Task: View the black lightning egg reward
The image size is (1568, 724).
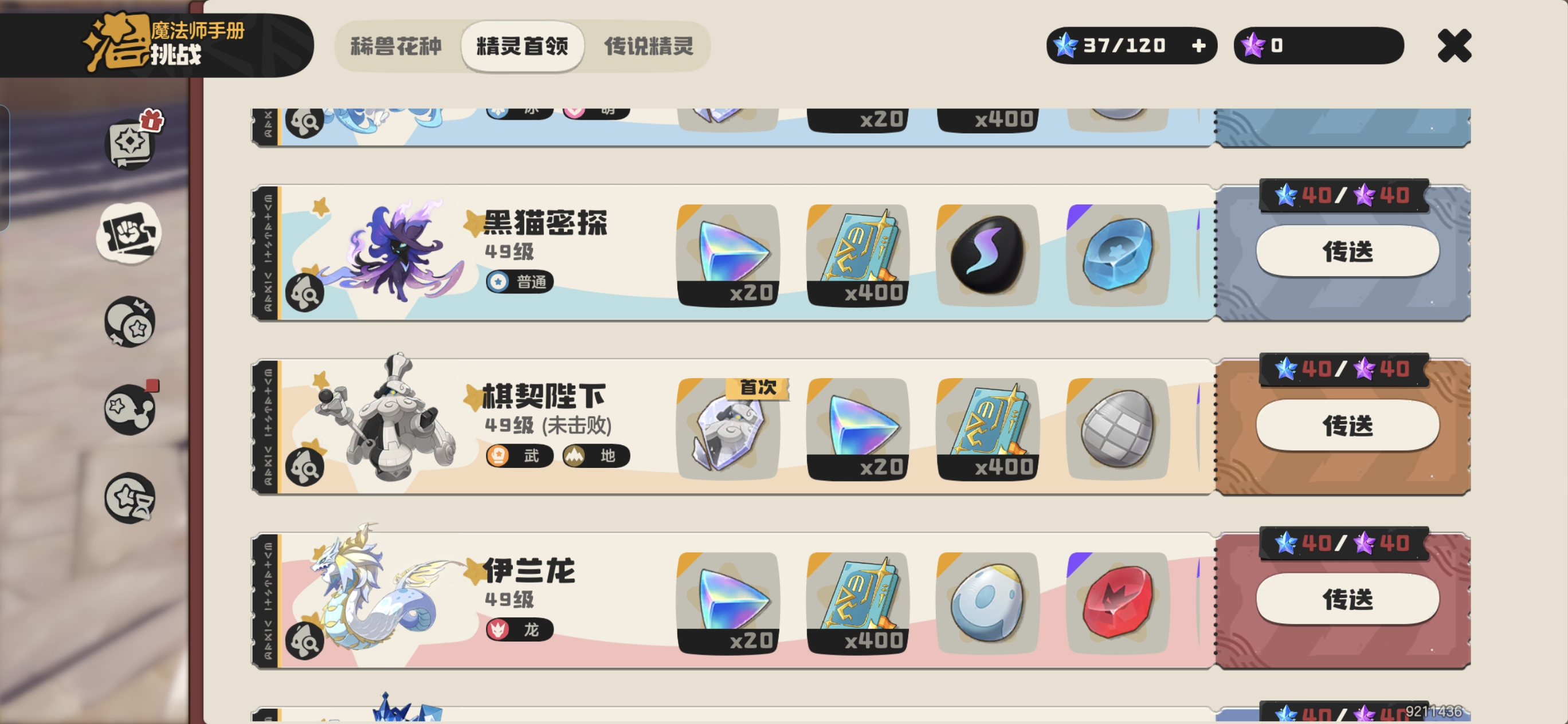Action: tap(987, 255)
